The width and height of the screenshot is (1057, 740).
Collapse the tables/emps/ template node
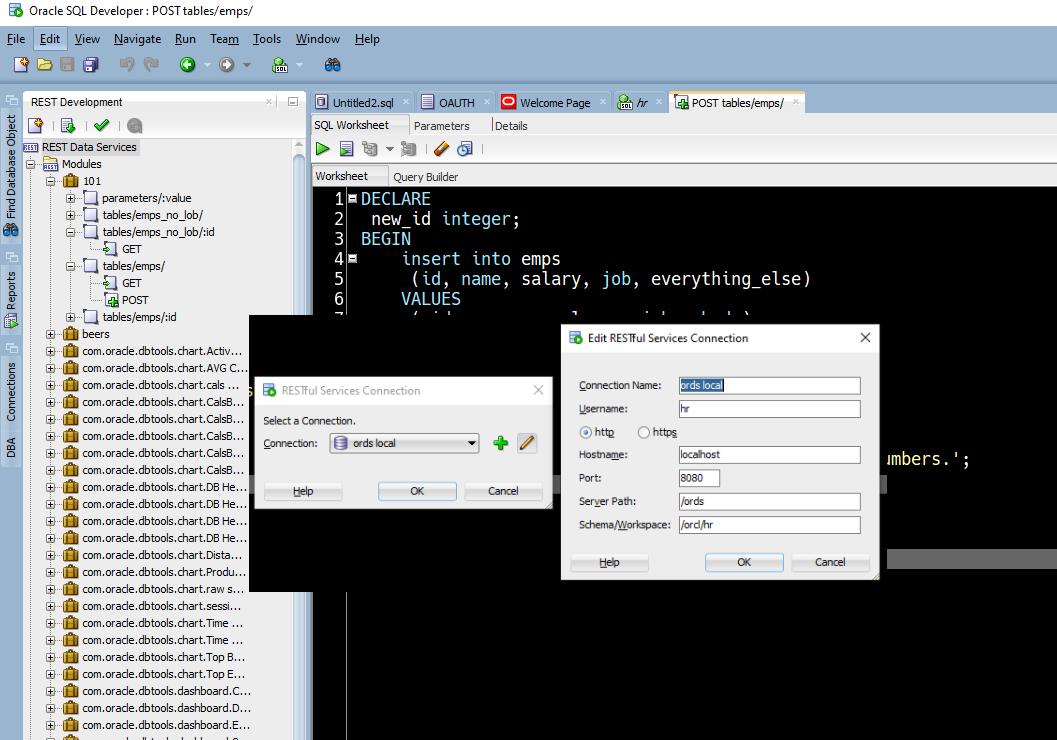click(x=71, y=266)
